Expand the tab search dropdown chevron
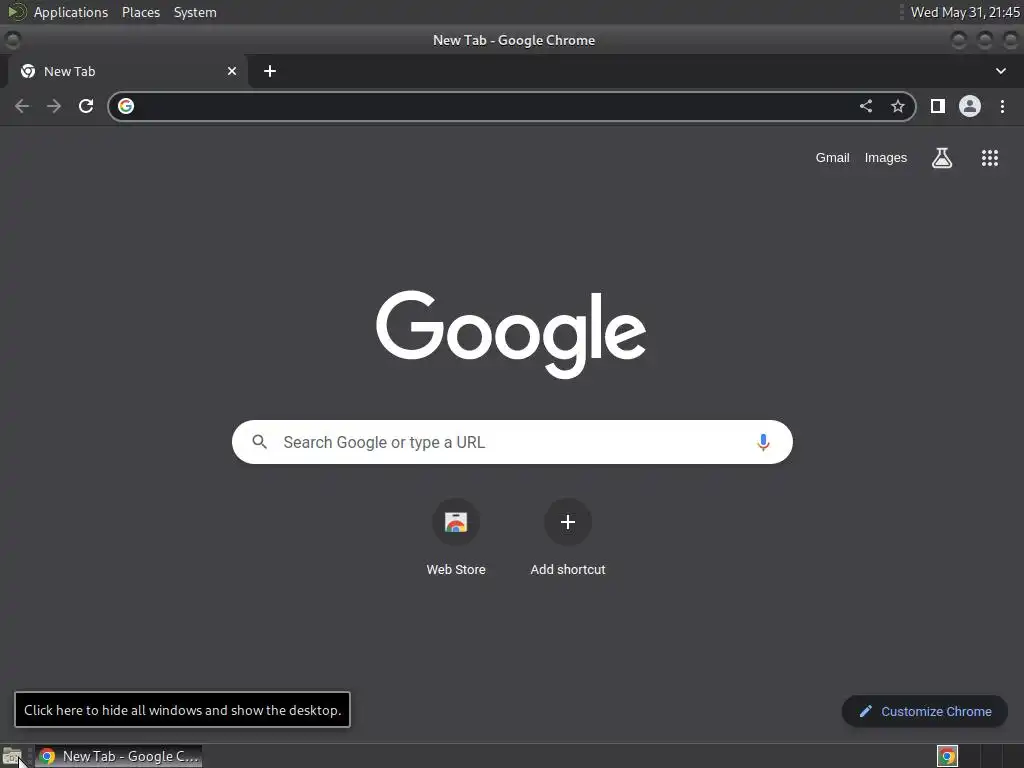Screen dimensions: 1024x768 coord(1000,71)
